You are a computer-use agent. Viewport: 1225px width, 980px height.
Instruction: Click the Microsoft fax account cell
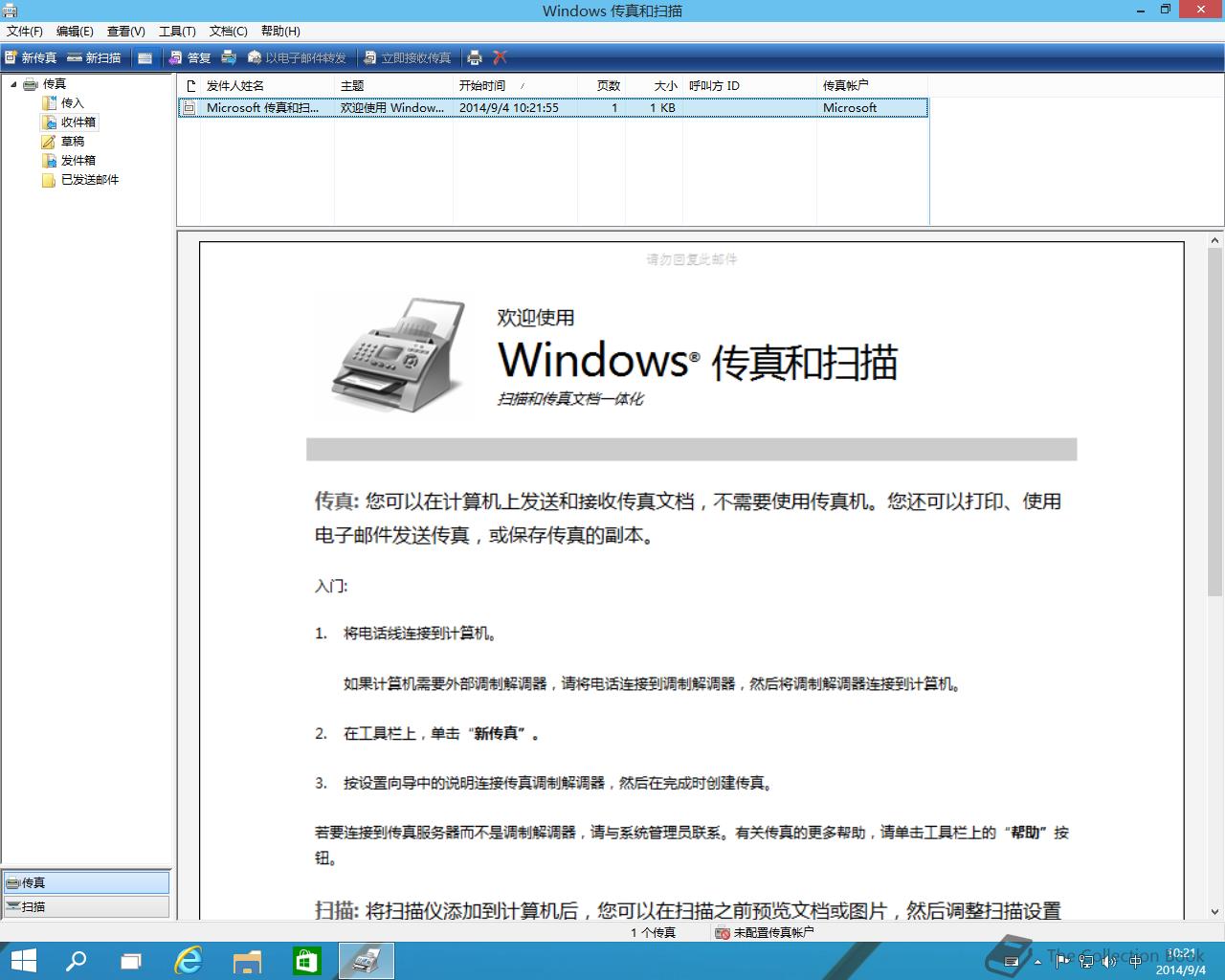tap(850, 108)
